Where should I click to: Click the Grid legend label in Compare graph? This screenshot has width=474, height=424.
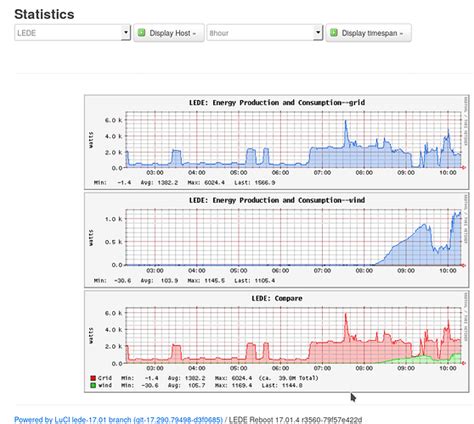[x=105, y=378]
